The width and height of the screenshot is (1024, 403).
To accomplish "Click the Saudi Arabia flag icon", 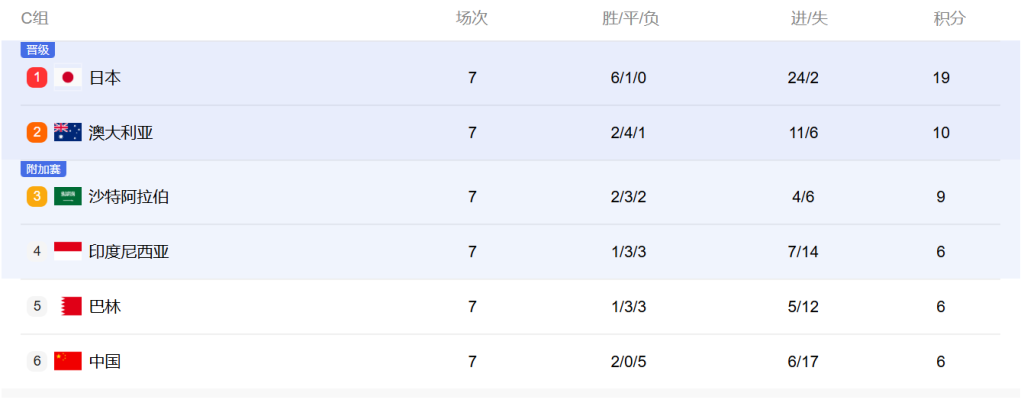I will [68, 197].
